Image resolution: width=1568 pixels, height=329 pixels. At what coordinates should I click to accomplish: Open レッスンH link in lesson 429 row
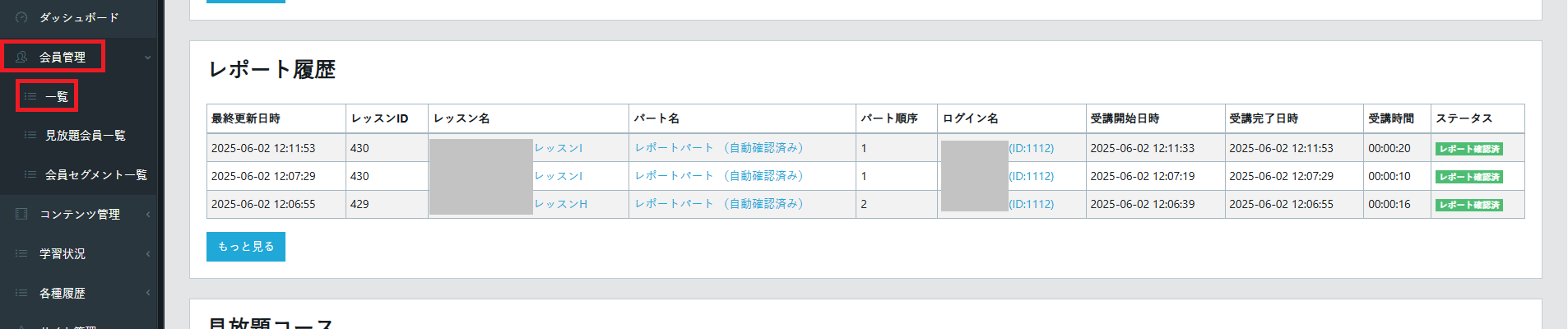coord(561,204)
